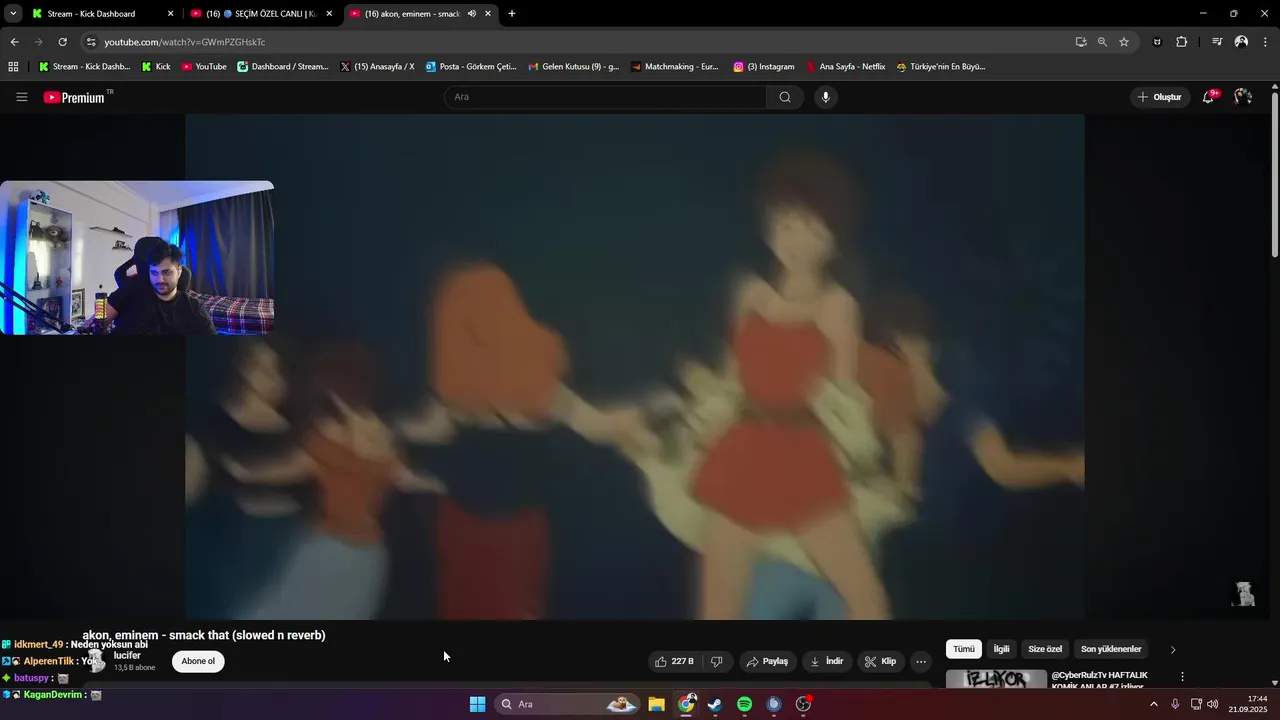The image size is (1280, 720).
Task: Open the tab search dropdown arrow
Action: click(13, 14)
